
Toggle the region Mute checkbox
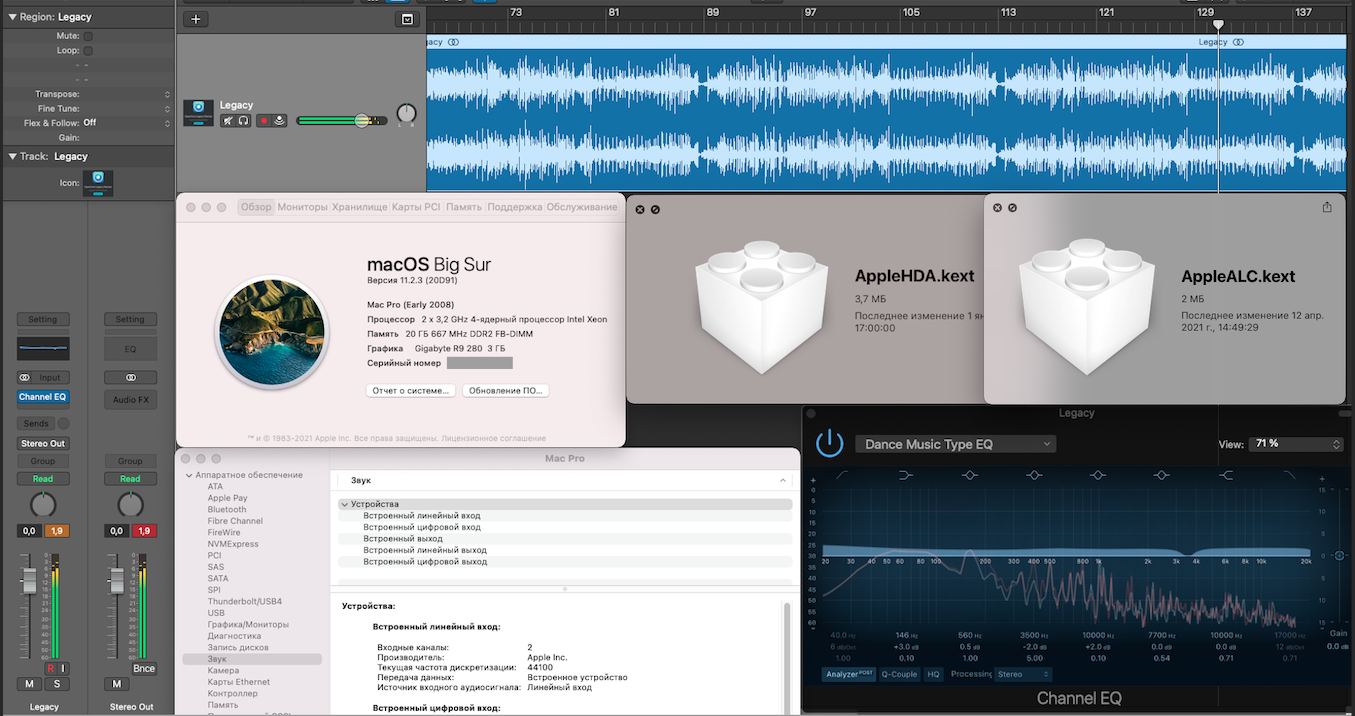[x=88, y=36]
